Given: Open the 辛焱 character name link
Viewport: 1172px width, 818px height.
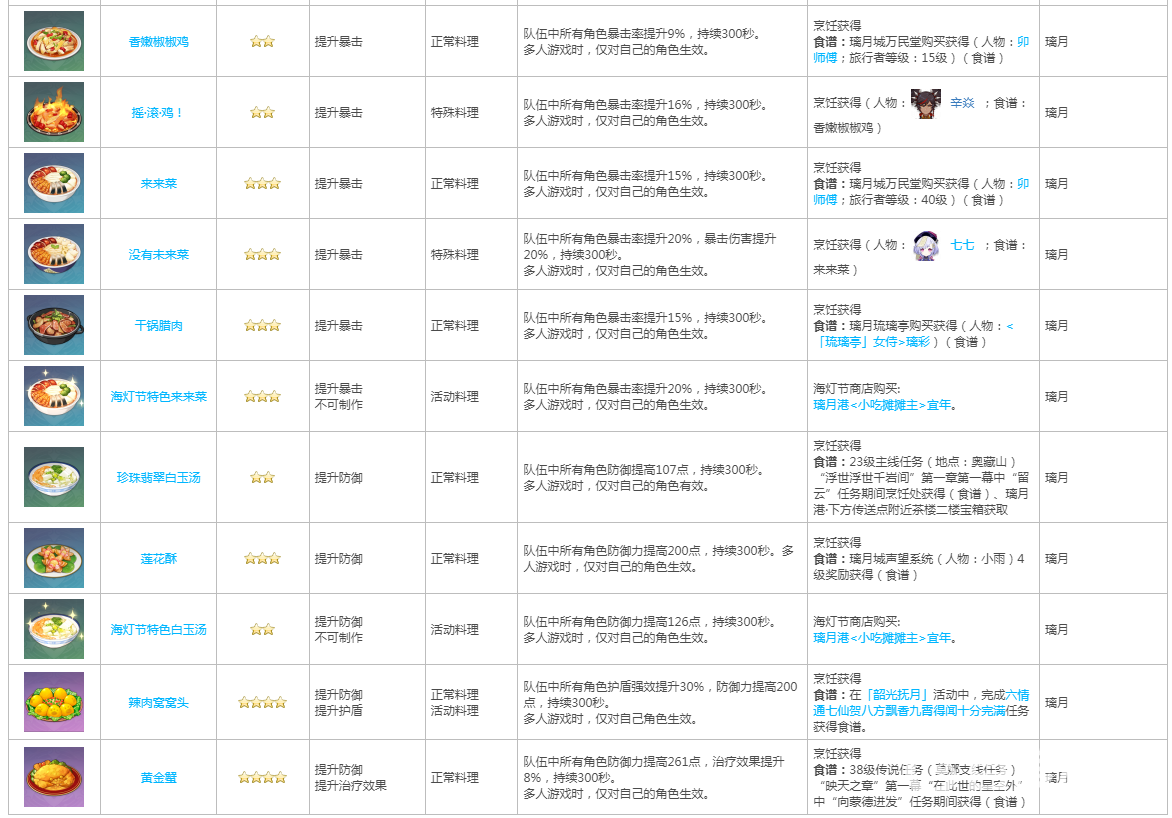Looking at the screenshot, I should [x=961, y=104].
